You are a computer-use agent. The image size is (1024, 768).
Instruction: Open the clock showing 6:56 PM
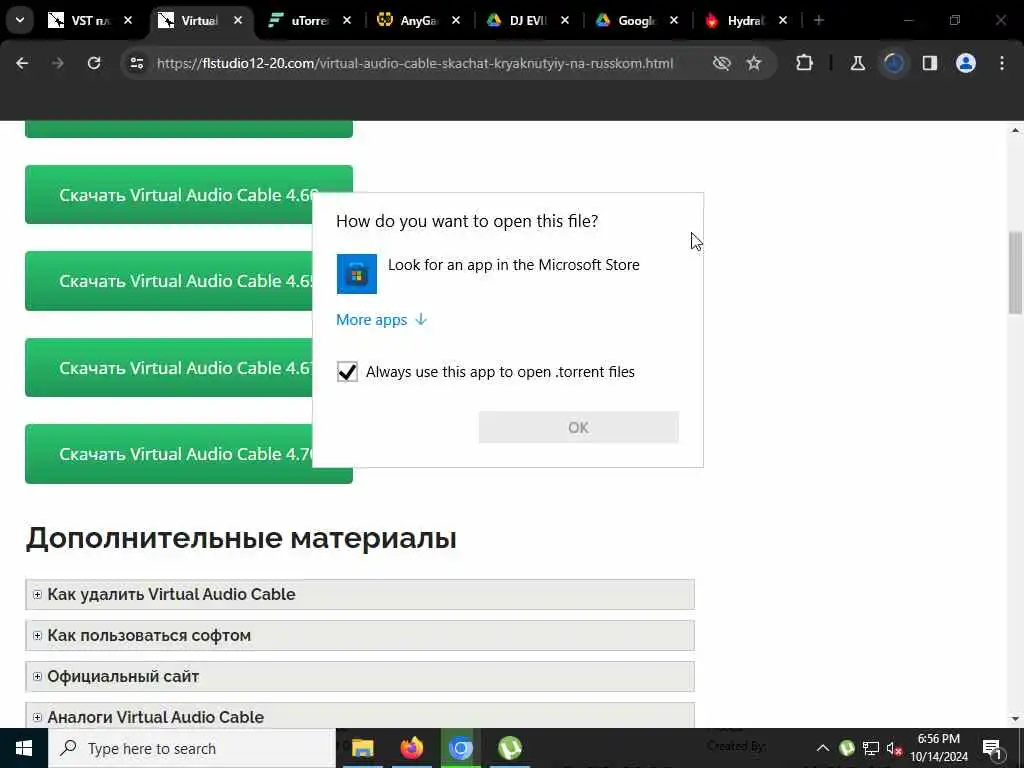pos(938,748)
